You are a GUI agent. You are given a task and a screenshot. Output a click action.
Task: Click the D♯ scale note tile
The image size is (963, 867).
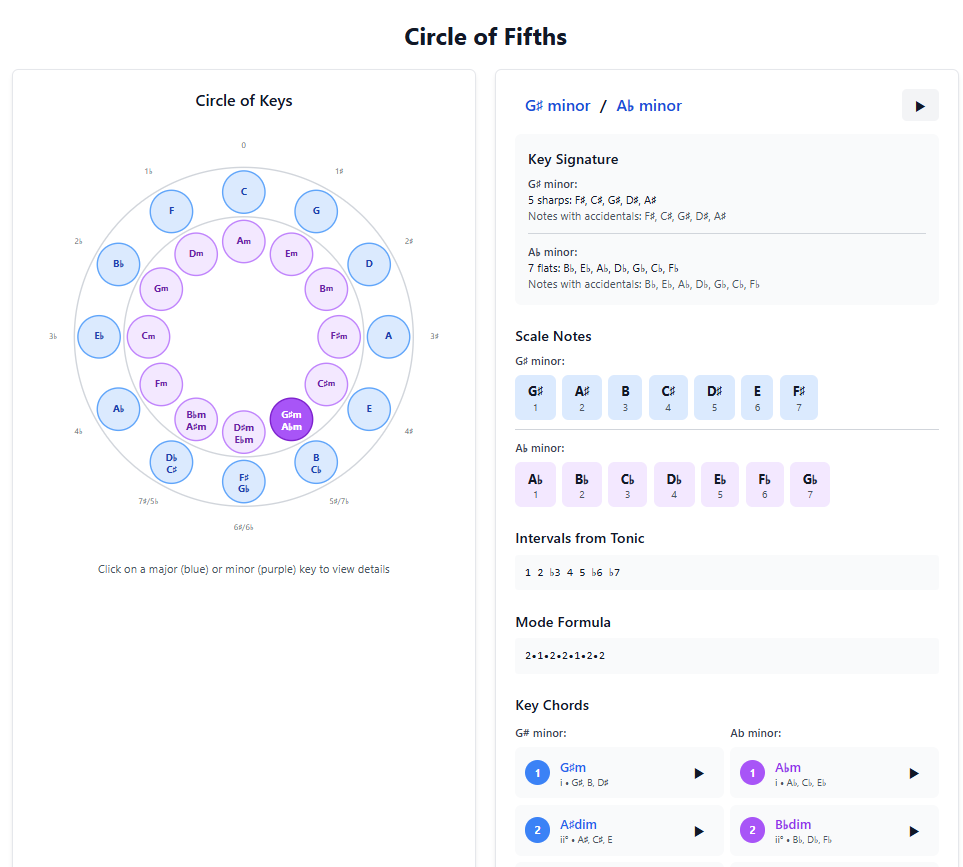pos(714,397)
